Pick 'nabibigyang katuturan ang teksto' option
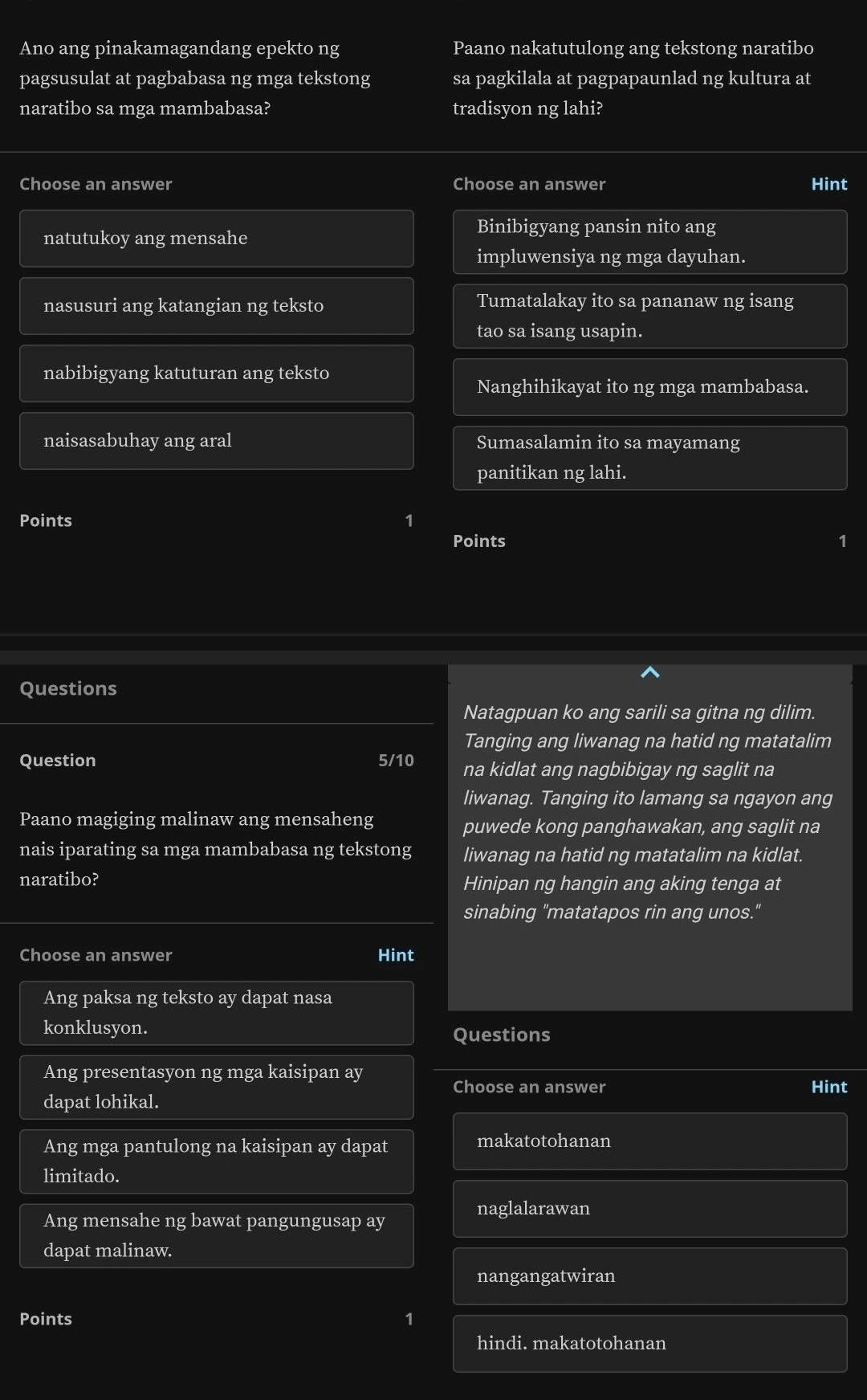 click(217, 373)
